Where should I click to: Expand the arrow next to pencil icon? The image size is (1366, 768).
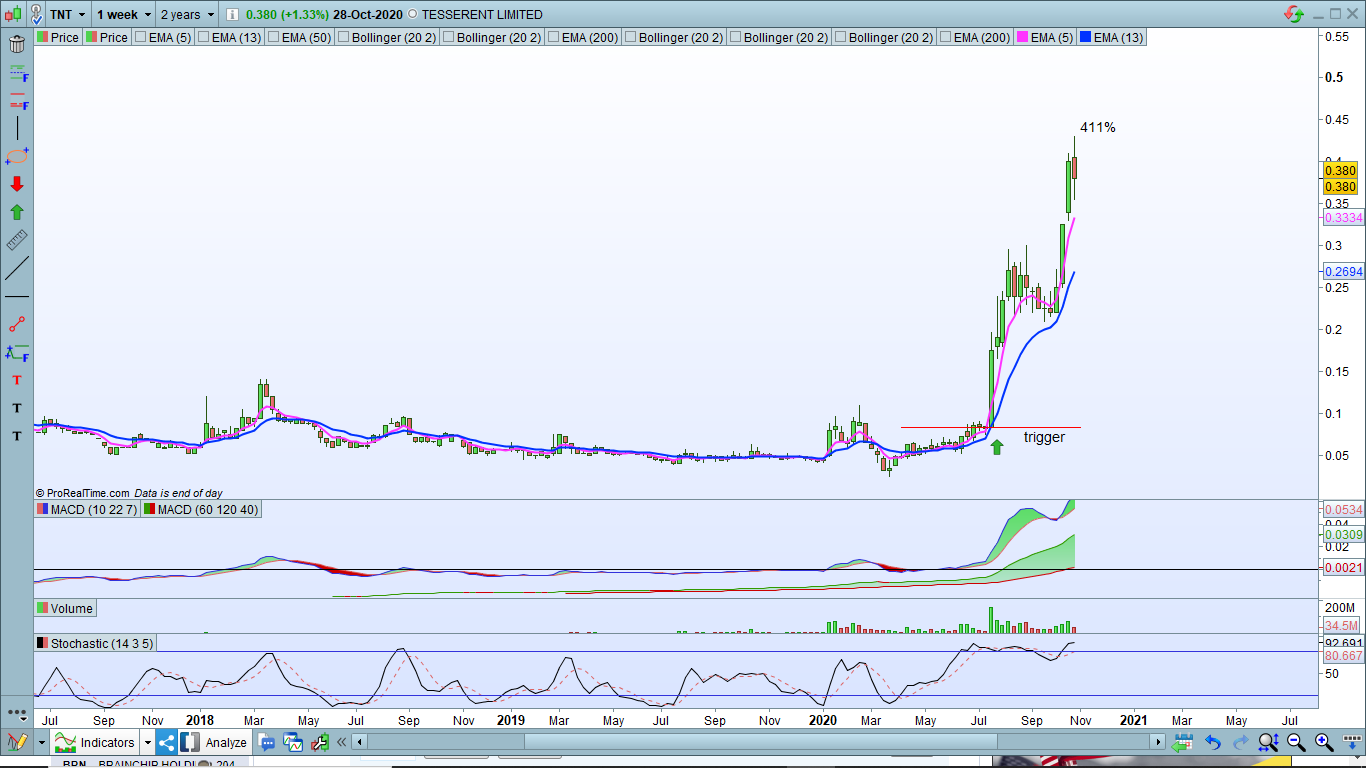click(41, 742)
